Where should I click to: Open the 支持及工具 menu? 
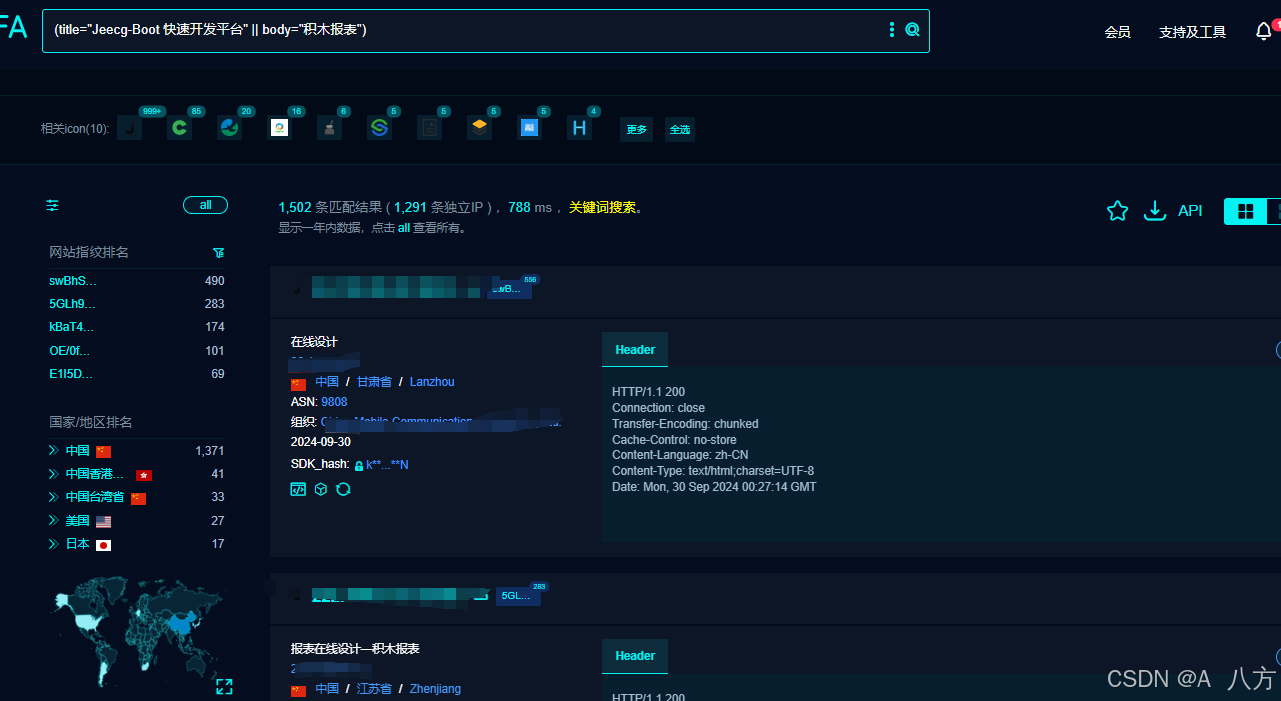coord(1192,32)
